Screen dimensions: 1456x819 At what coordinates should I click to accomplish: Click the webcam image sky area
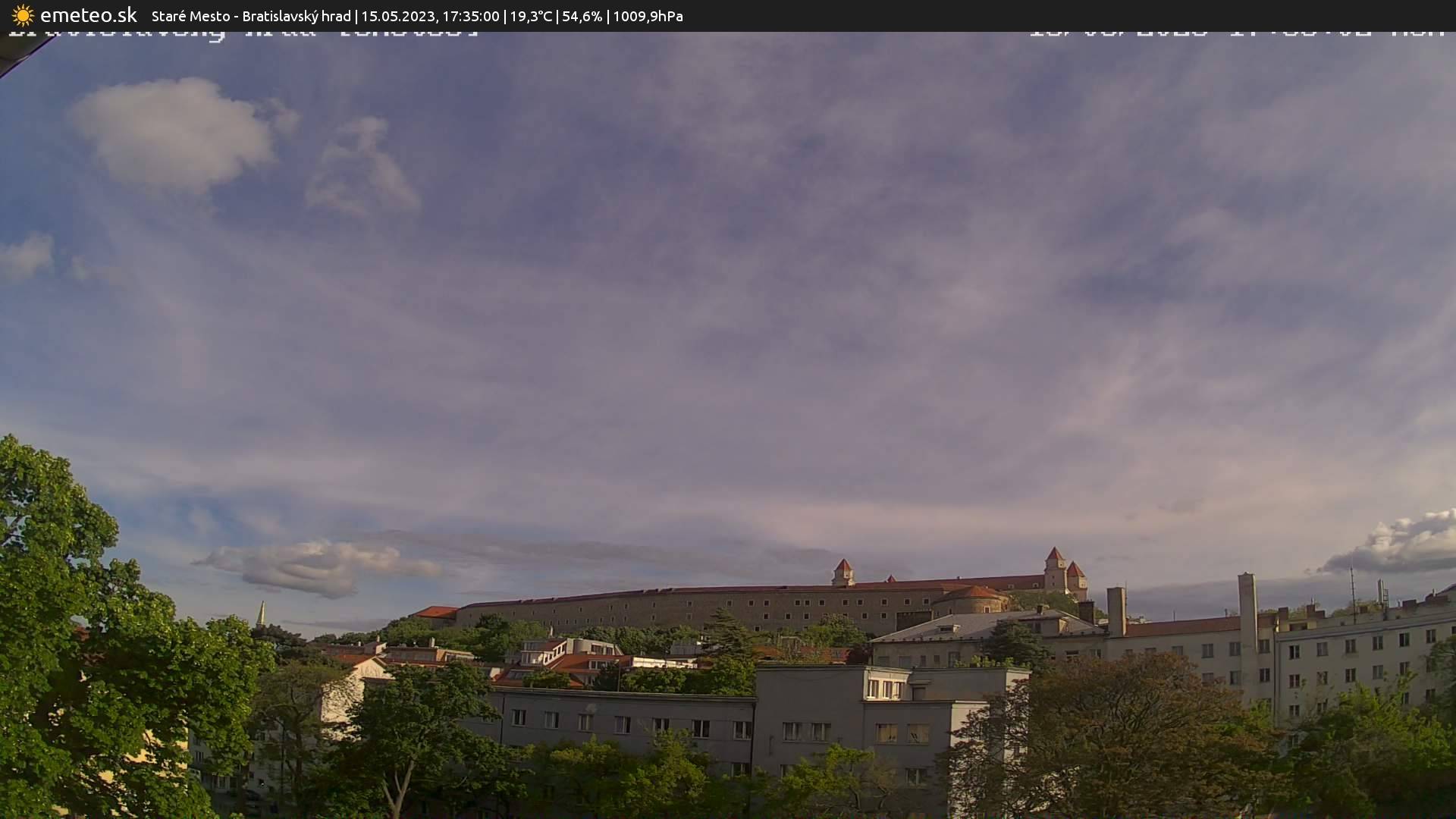728,303
